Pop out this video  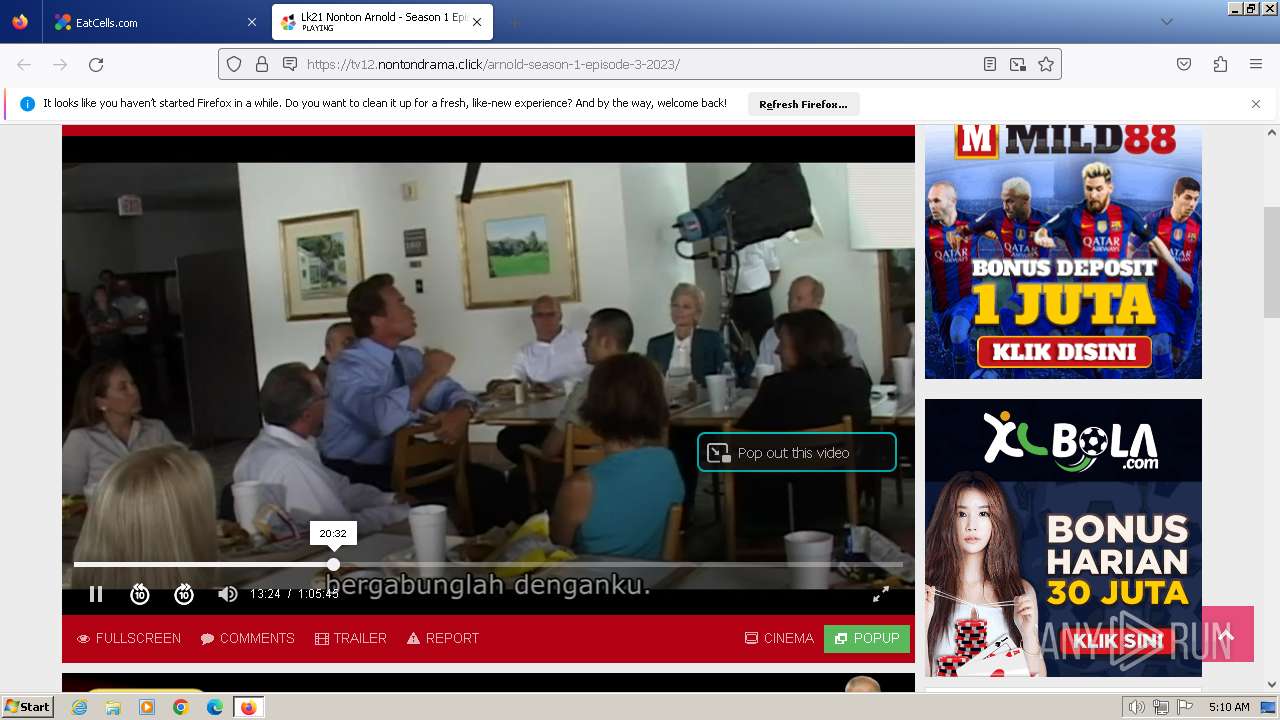pos(796,452)
